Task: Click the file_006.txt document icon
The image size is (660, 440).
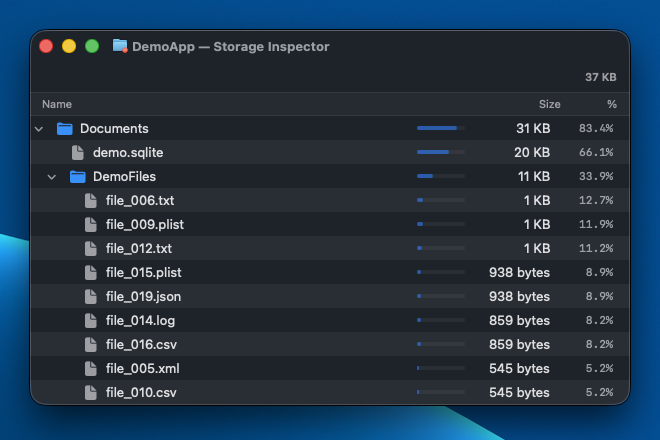Action: click(x=90, y=201)
